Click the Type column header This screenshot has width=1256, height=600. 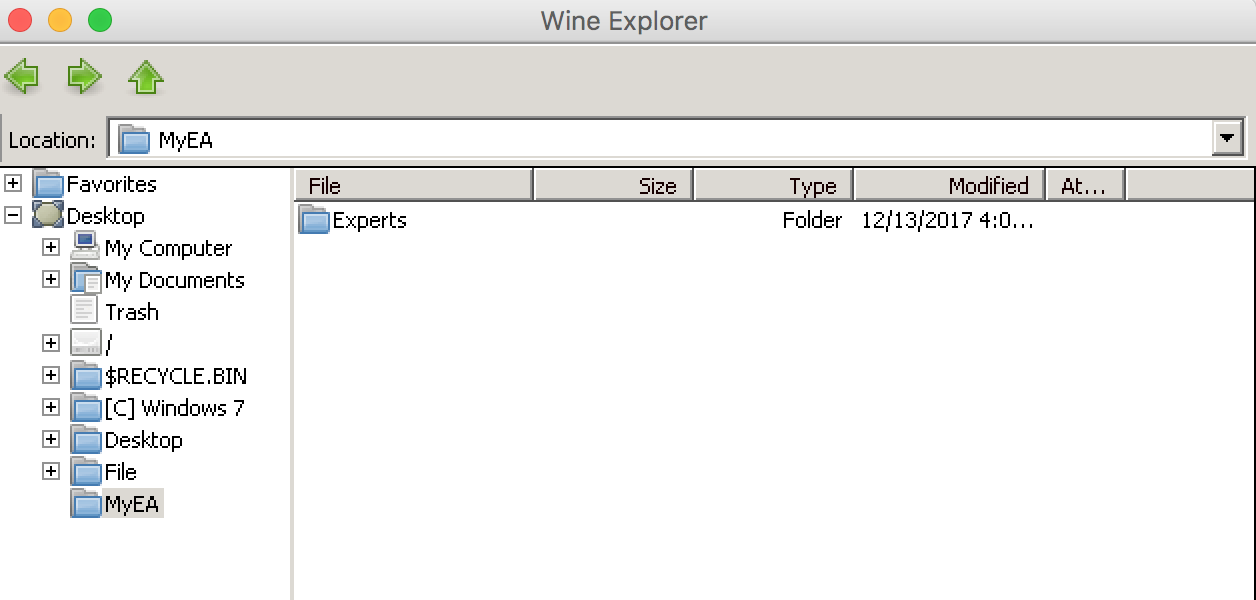[x=773, y=185]
